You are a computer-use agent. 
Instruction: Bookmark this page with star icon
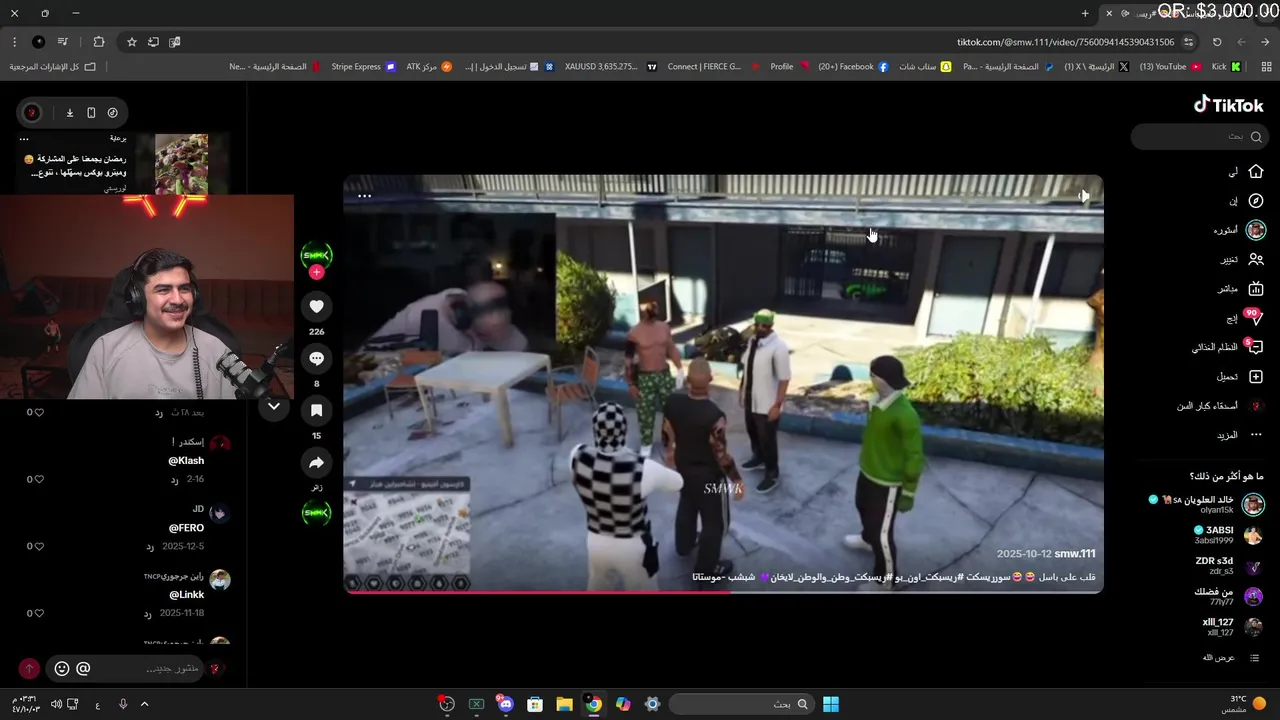click(x=131, y=42)
